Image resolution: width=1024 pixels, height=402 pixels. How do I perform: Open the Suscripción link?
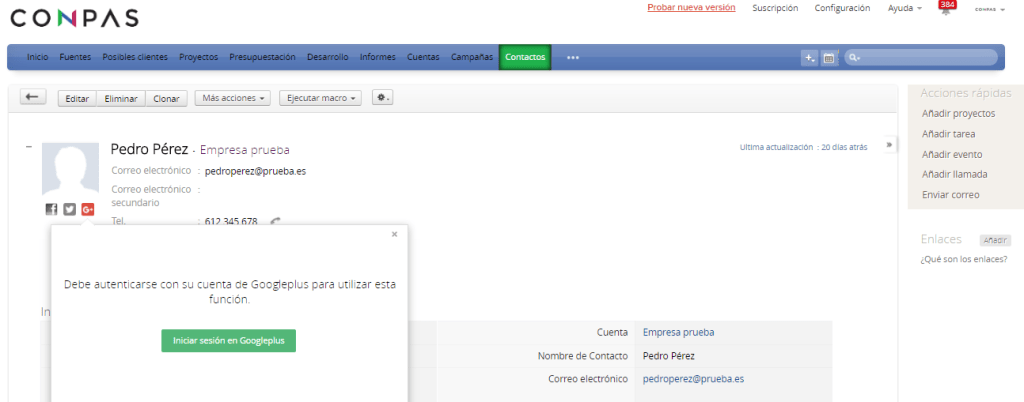(x=775, y=8)
